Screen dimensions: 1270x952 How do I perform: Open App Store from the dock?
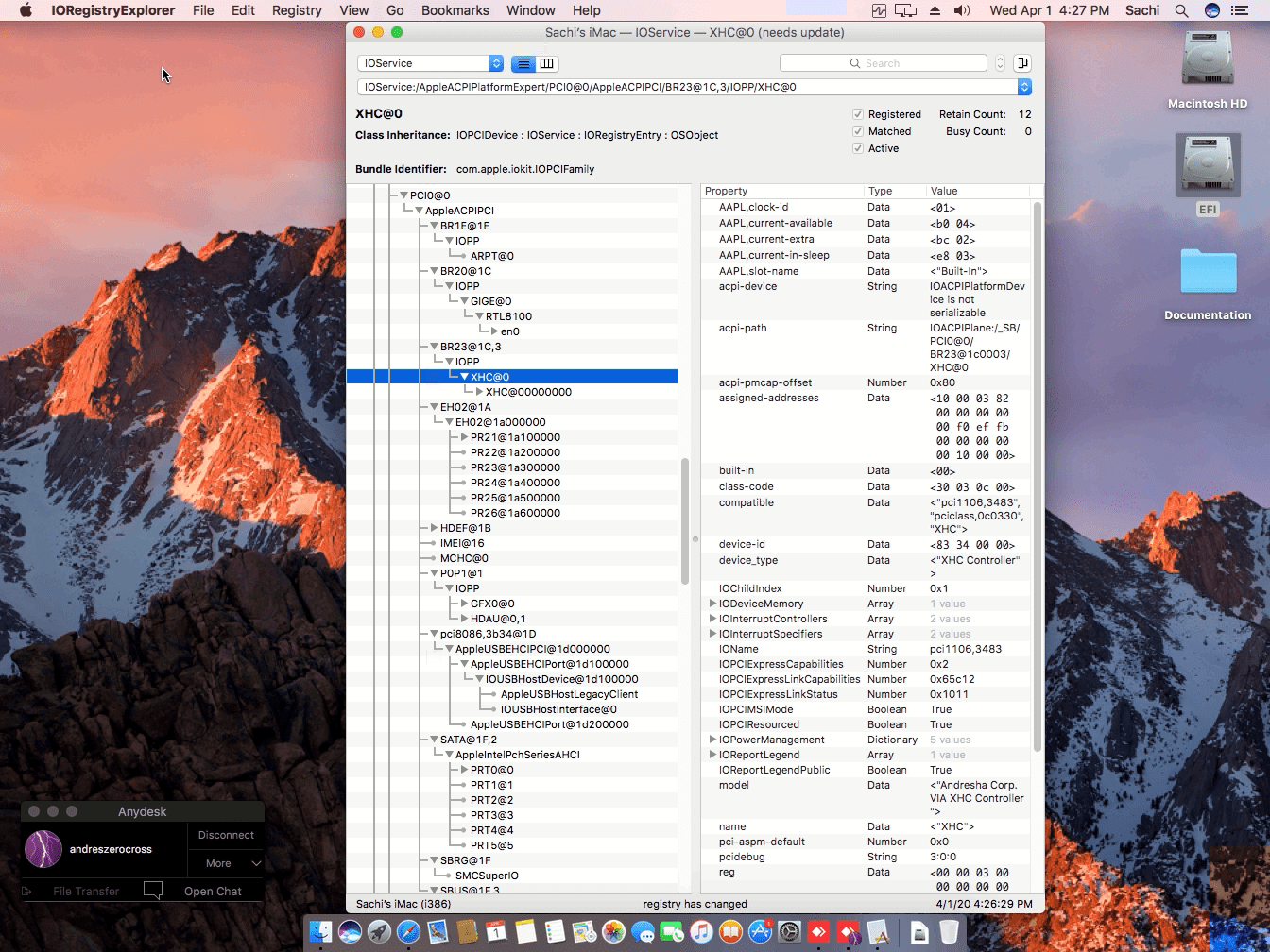coord(761,933)
